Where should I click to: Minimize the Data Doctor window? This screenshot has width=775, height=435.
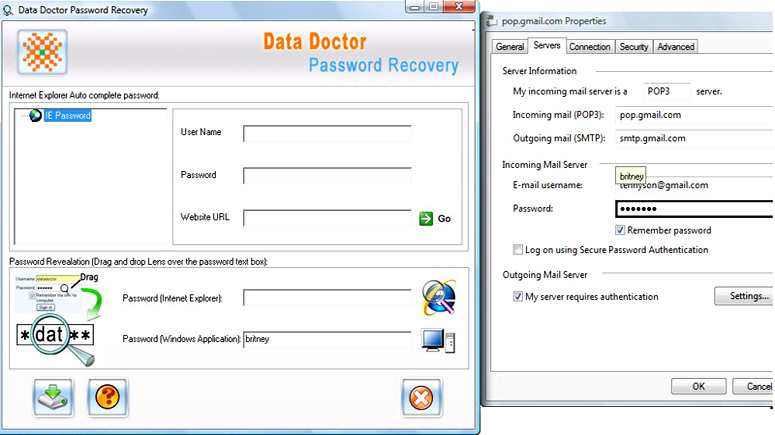(414, 7)
